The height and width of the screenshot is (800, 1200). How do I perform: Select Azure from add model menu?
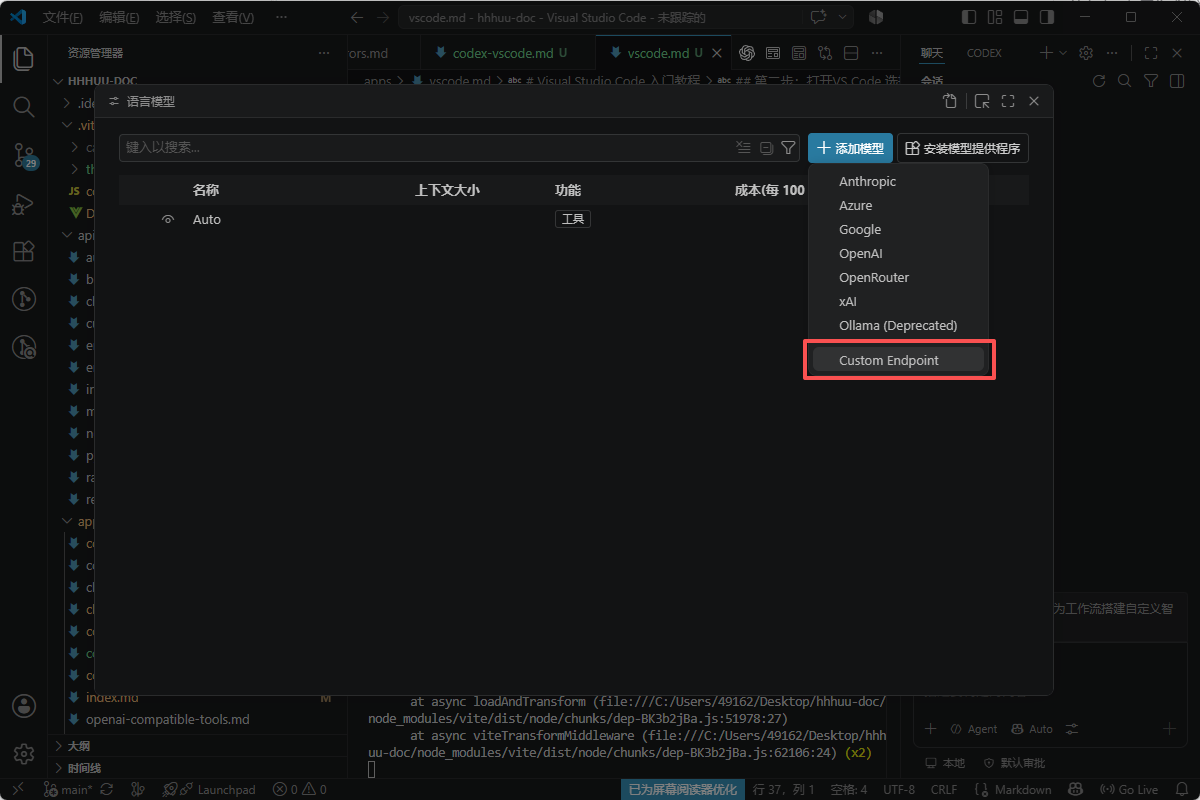click(x=898, y=205)
